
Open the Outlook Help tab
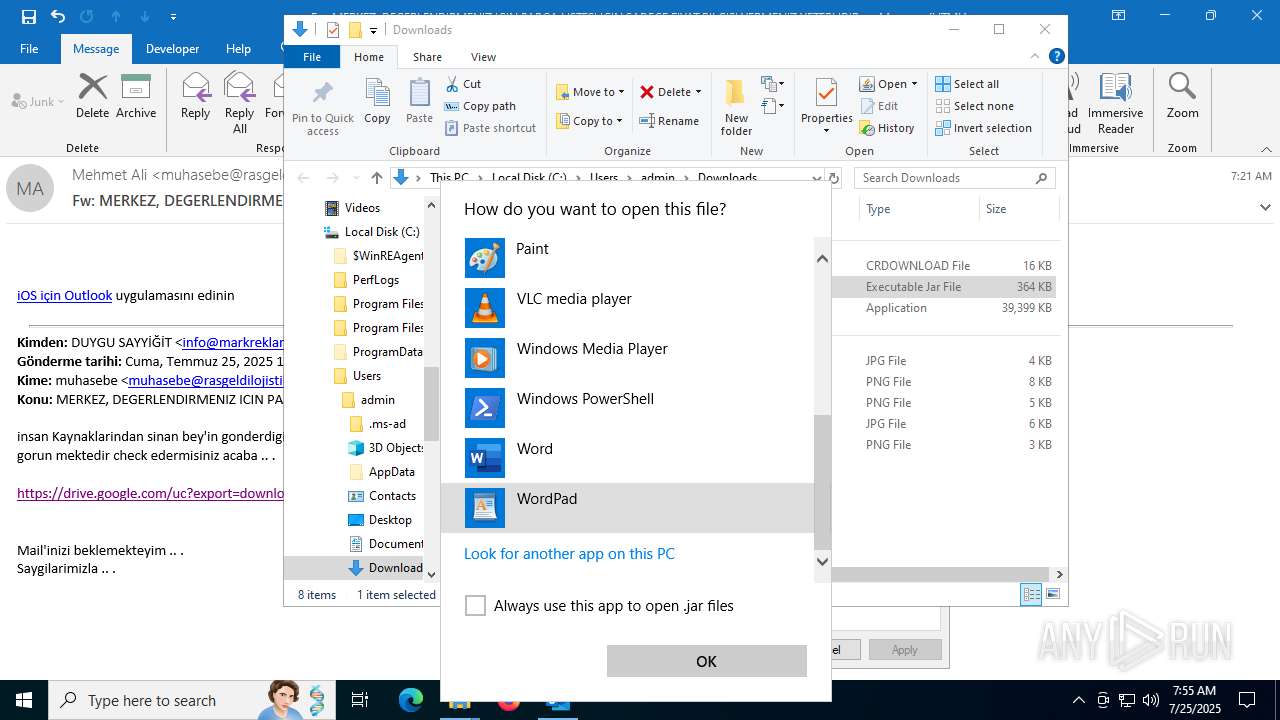point(238,48)
